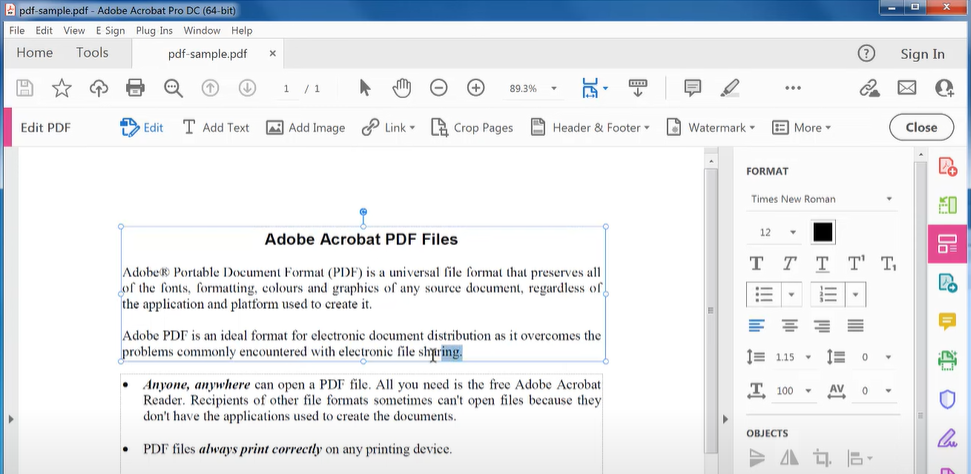Flip object horizontal icon under Objects
The width and height of the screenshot is (971, 474).
[789, 459]
